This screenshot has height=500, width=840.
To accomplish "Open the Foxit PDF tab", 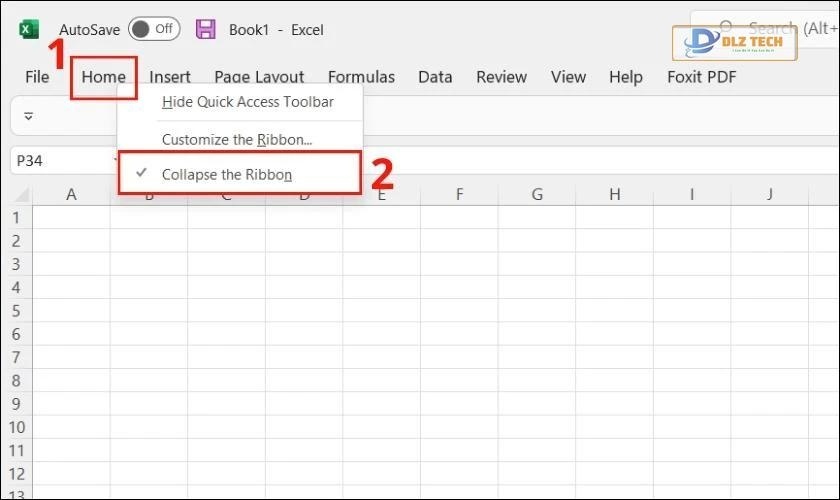I will [702, 77].
